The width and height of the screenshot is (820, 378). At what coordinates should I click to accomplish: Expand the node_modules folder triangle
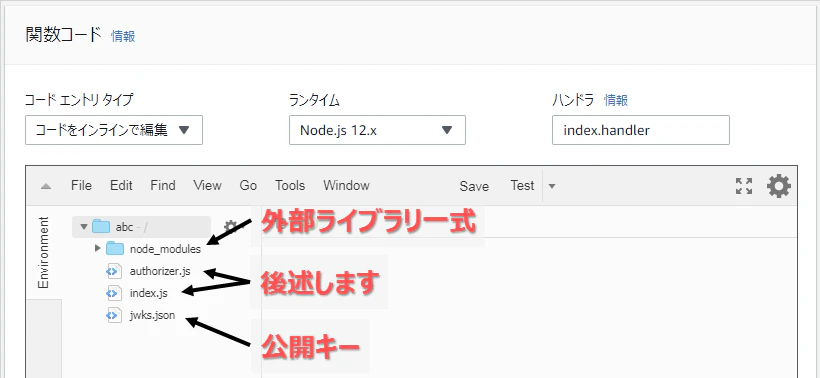click(97, 248)
